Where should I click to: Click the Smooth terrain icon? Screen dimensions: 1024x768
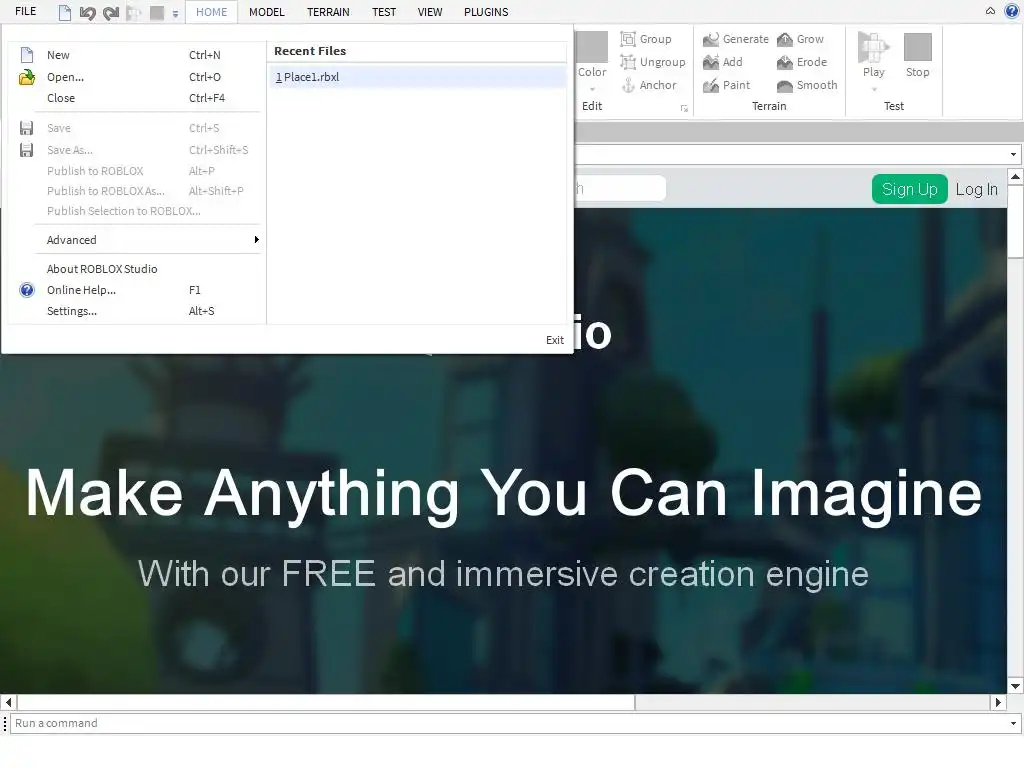[x=784, y=86]
